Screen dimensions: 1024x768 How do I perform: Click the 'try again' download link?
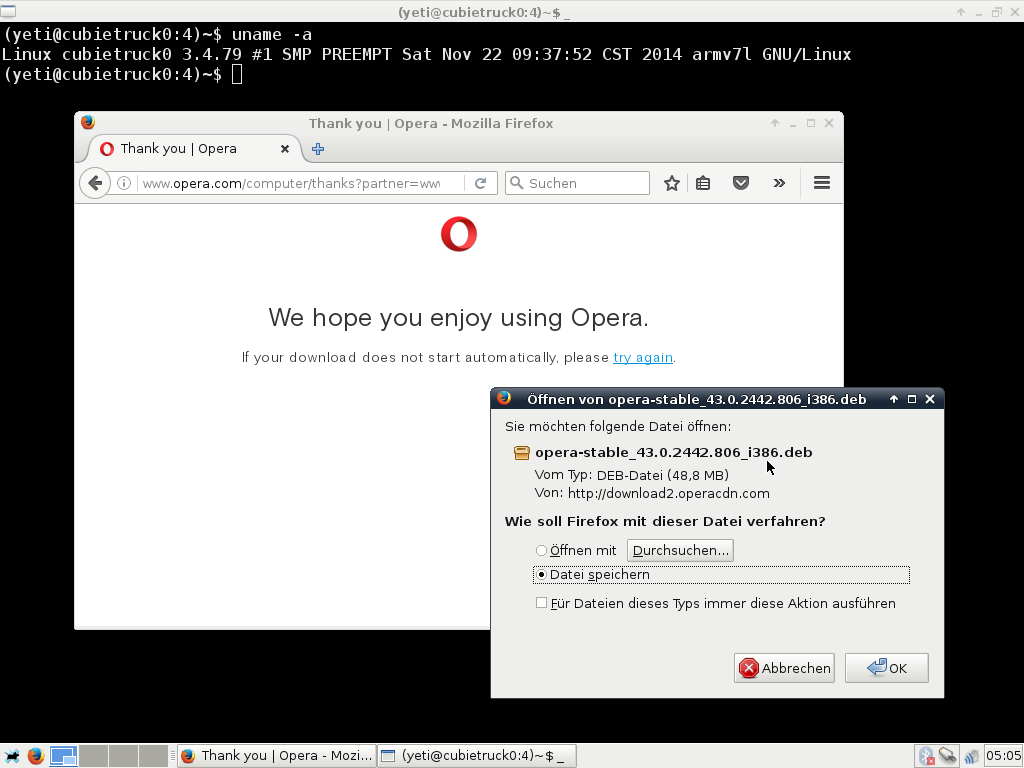pos(642,358)
